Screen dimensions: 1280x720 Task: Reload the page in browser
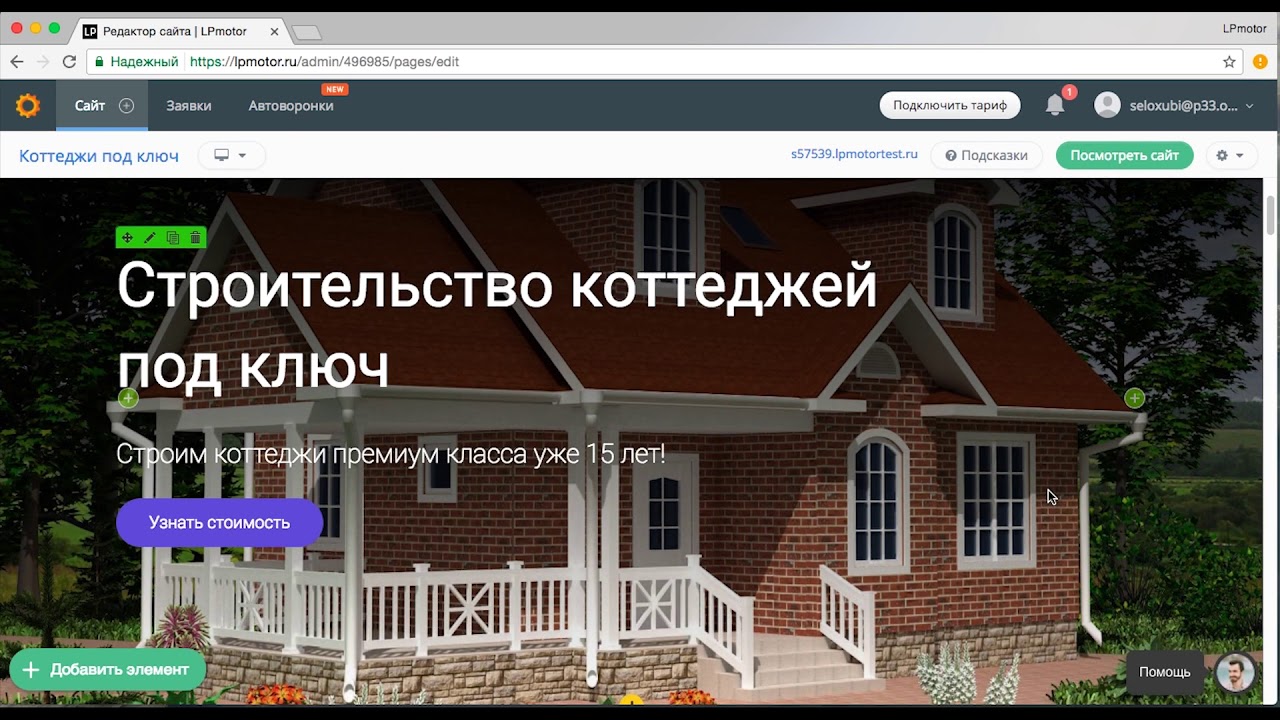(69, 62)
